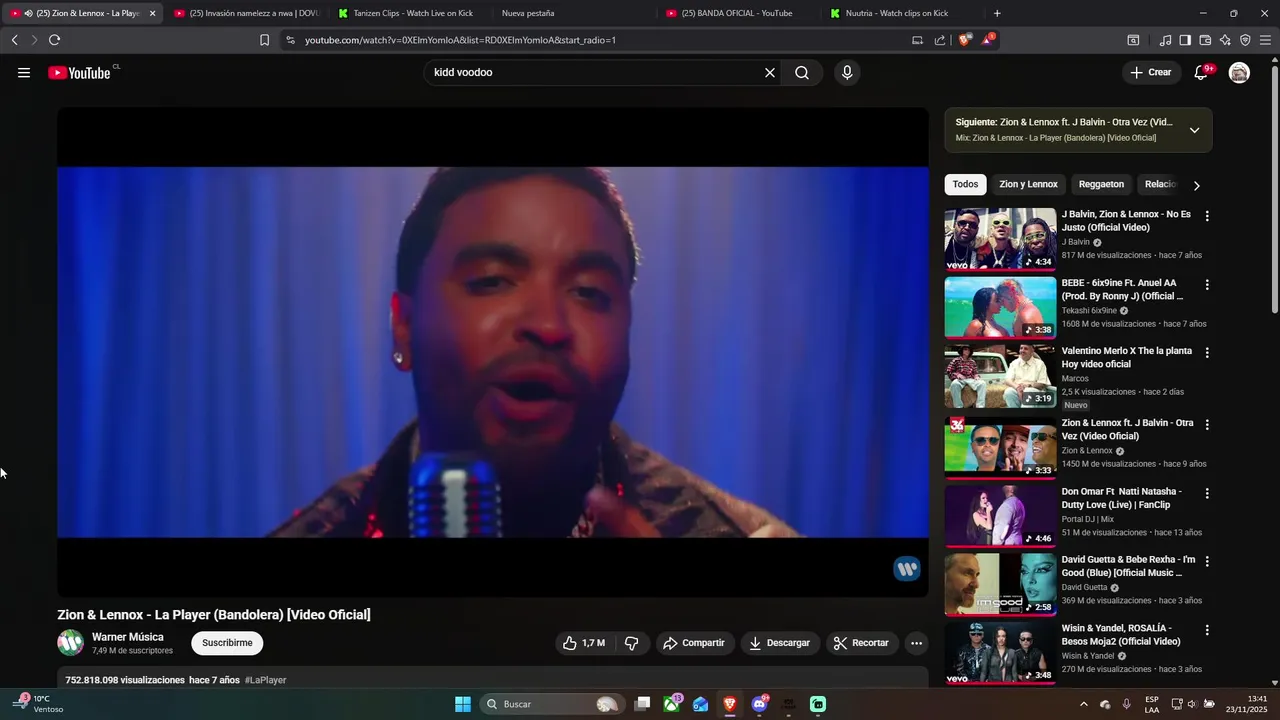
Task: Open options for BEBE 6ix9ine video
Action: [1207, 285]
